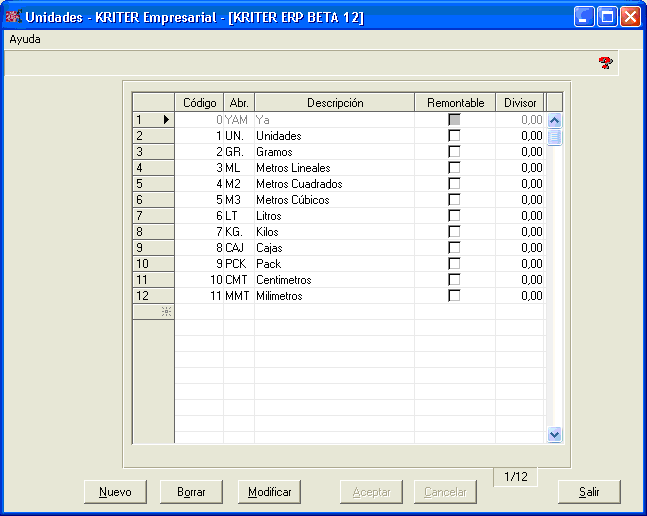Click the Aceptar button
Image resolution: width=647 pixels, height=516 pixels.
pos(371,492)
